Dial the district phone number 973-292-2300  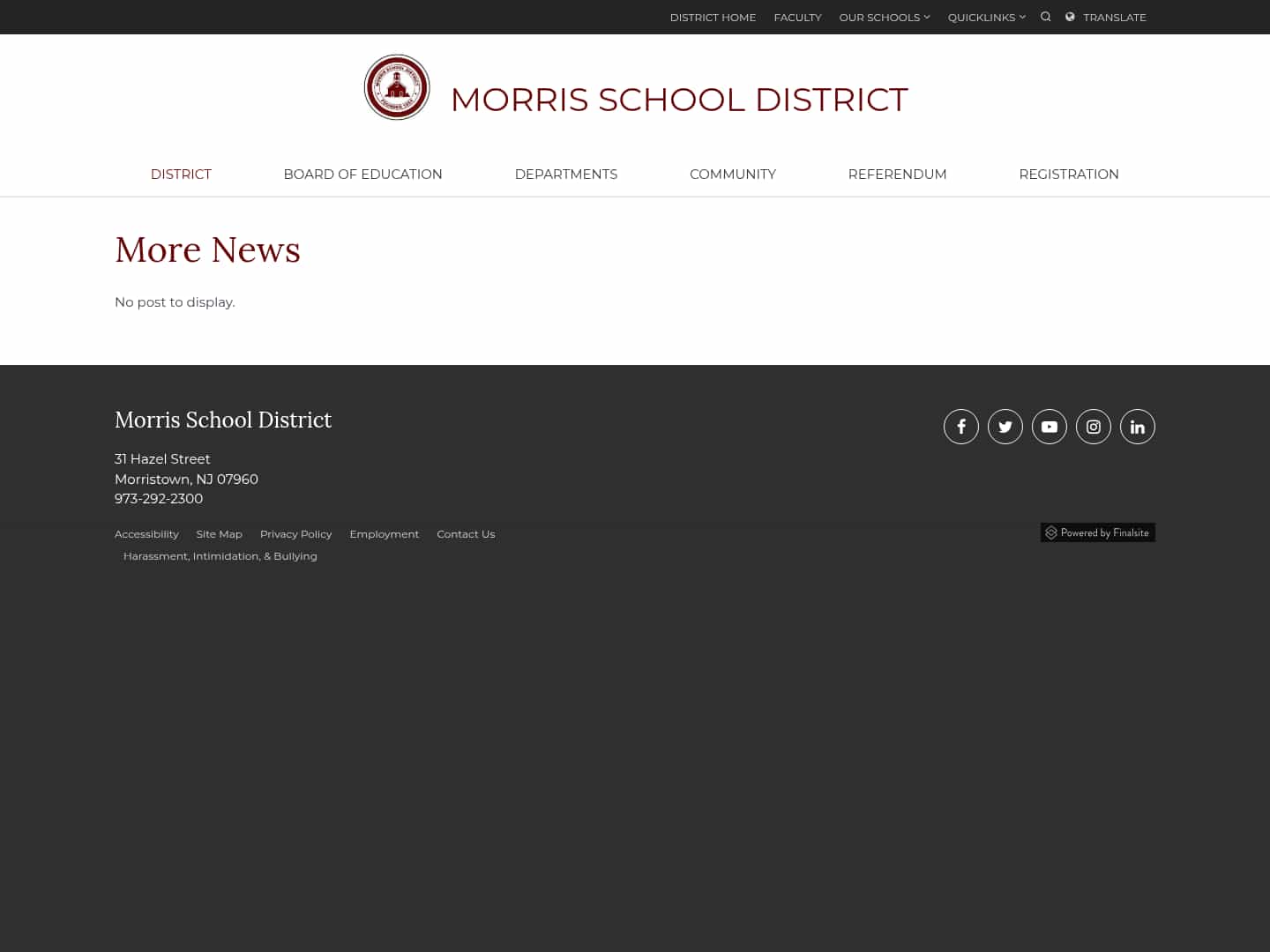159,499
